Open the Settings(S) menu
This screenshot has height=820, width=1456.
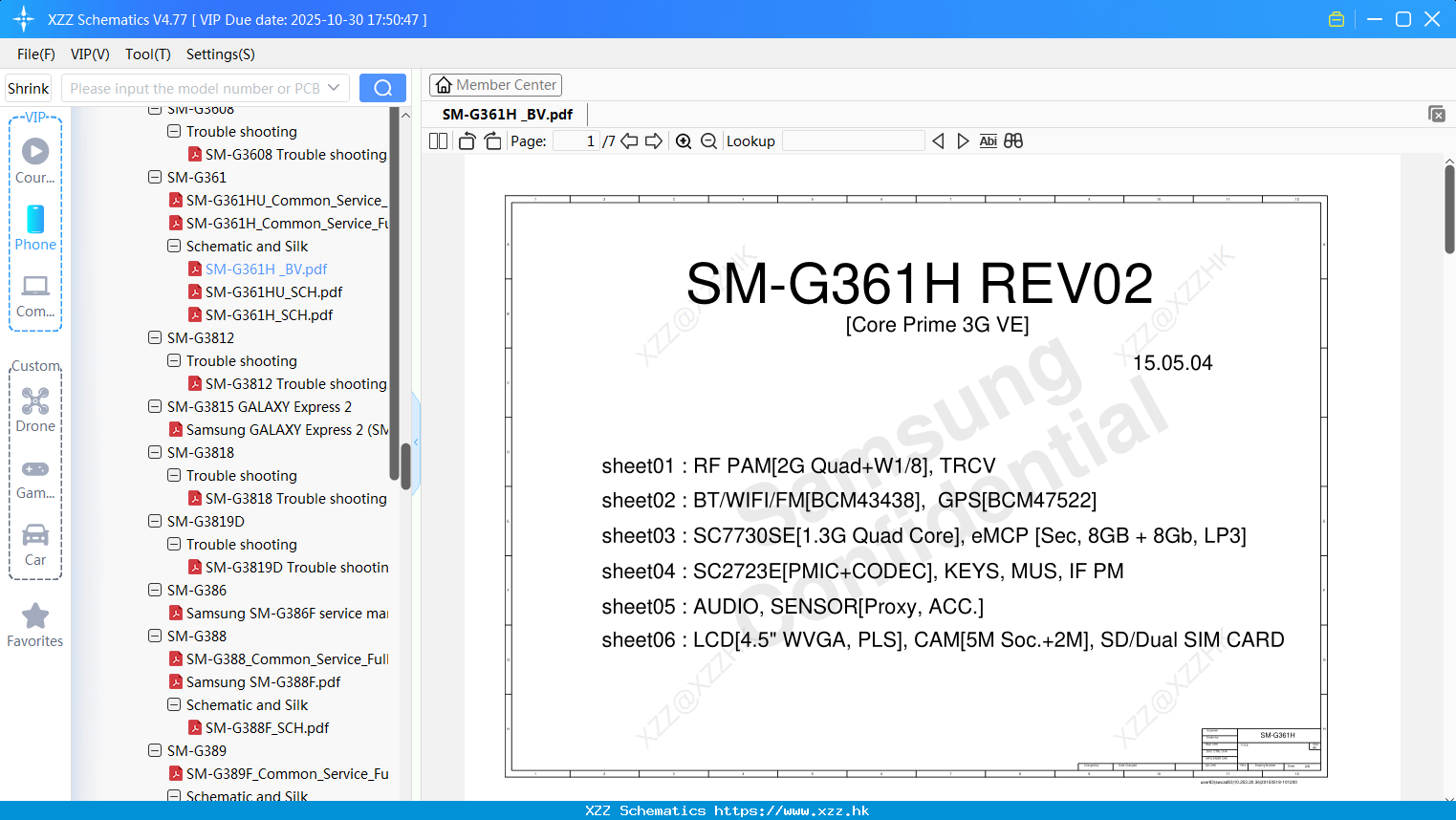tap(221, 54)
